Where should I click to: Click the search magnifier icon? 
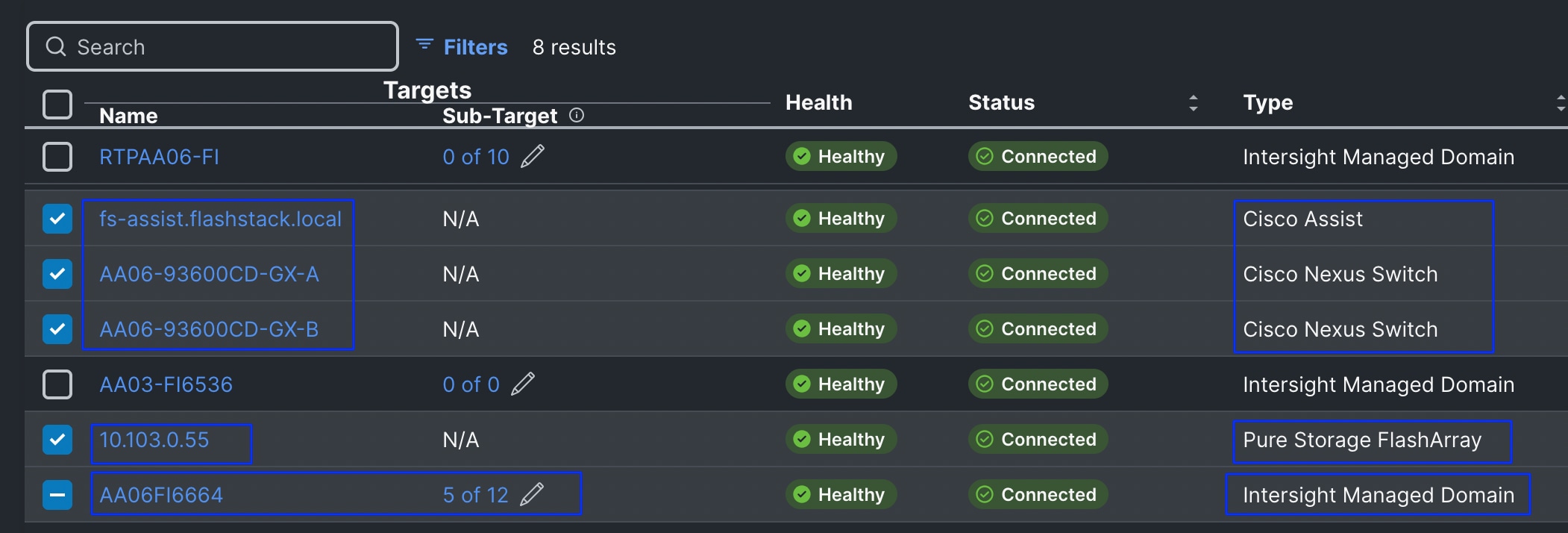point(57,46)
